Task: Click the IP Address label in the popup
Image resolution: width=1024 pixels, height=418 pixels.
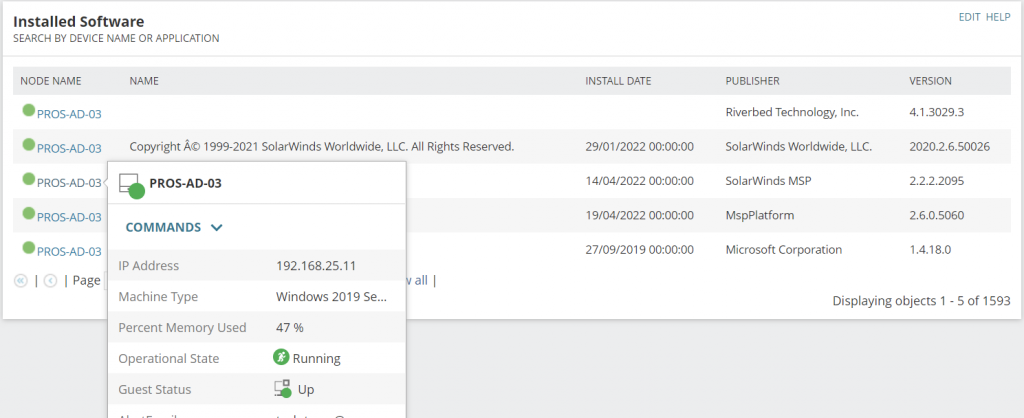Action: (x=148, y=266)
